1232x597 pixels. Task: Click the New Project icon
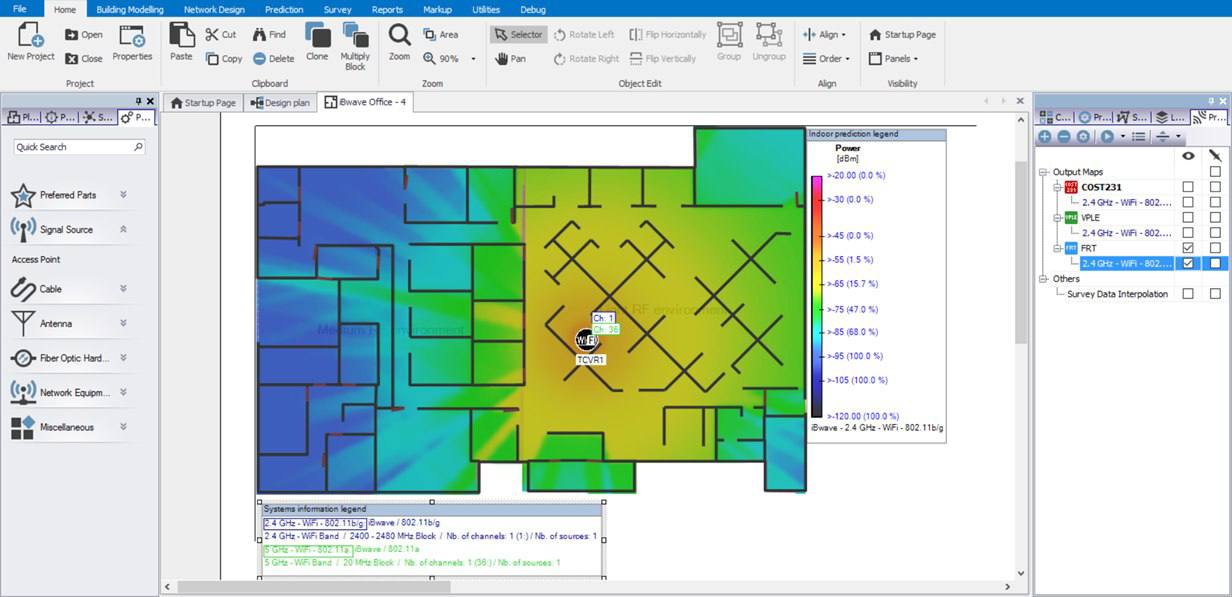pos(30,37)
